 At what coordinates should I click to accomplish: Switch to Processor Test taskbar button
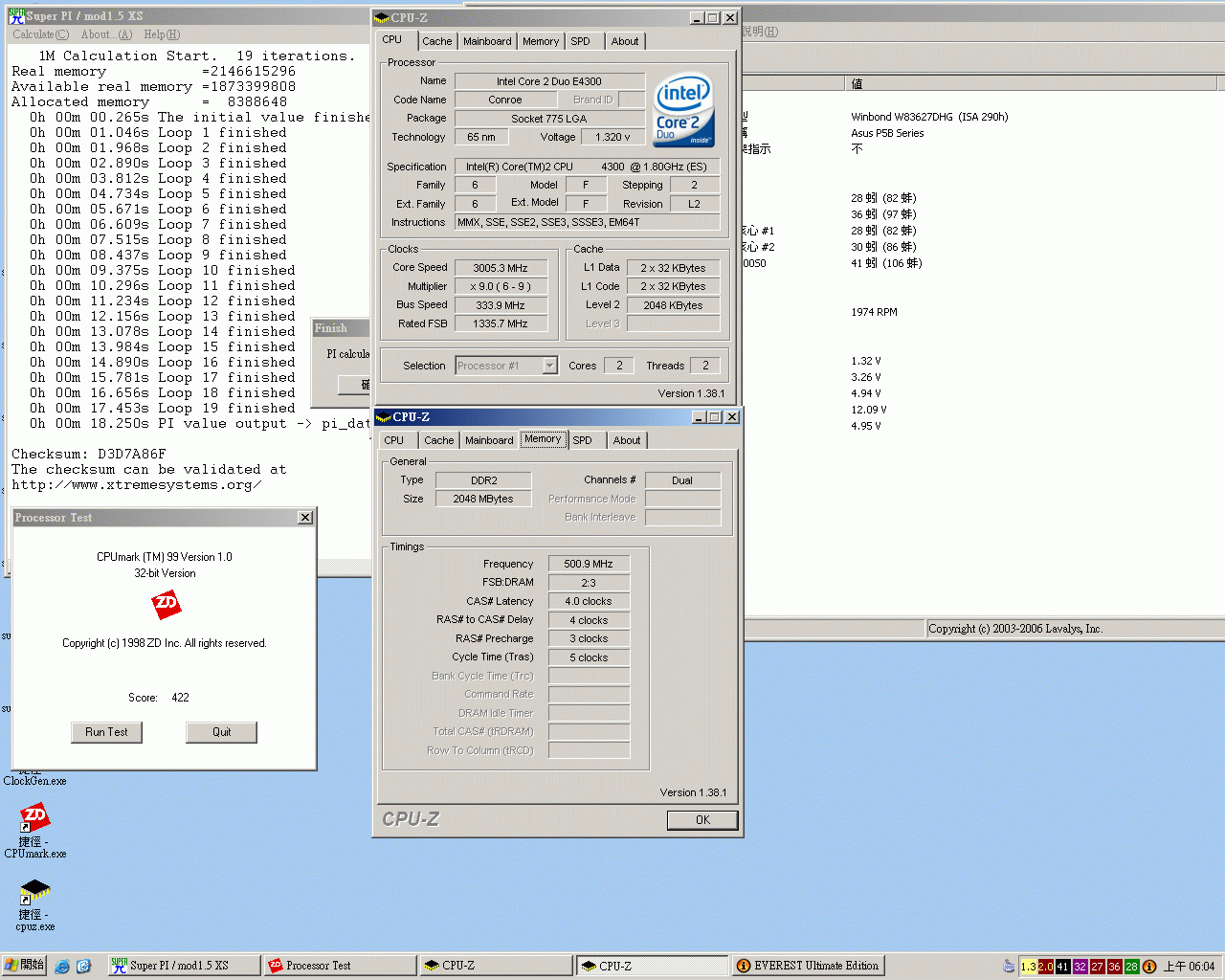click(x=340, y=966)
